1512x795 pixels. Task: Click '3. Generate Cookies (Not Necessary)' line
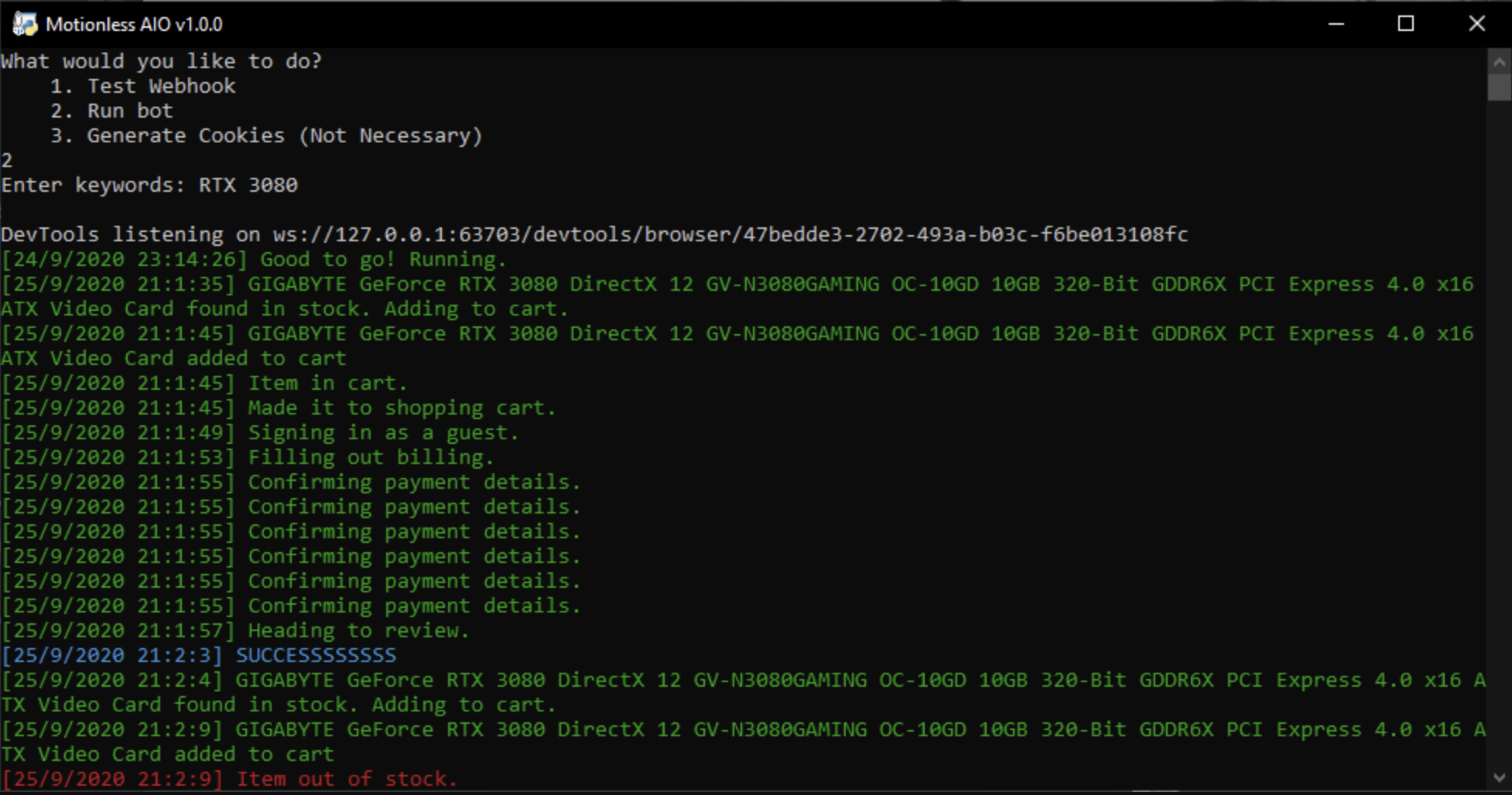pos(267,136)
